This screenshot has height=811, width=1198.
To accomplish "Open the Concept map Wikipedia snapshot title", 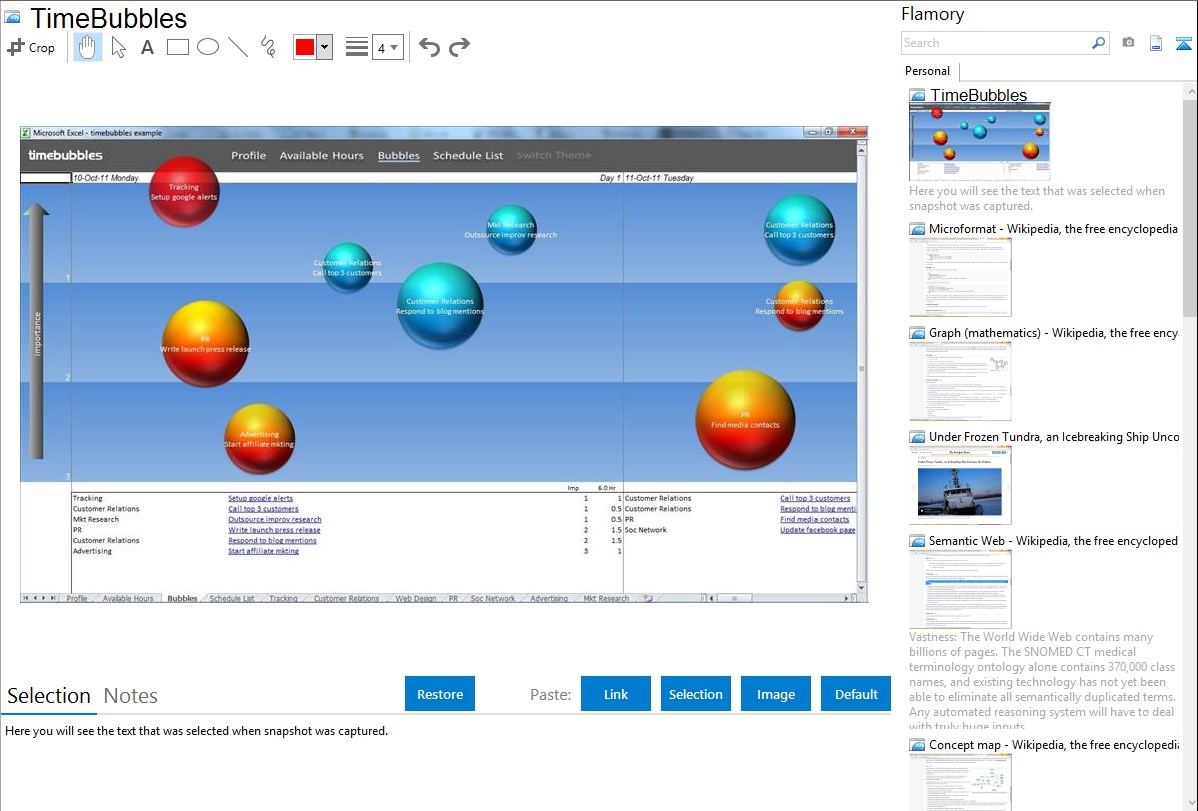I will 1053,745.
